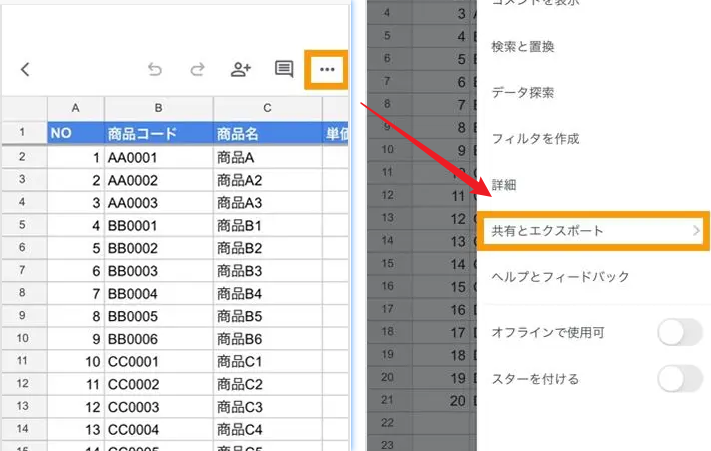Select cell 商品A3

[268, 203]
